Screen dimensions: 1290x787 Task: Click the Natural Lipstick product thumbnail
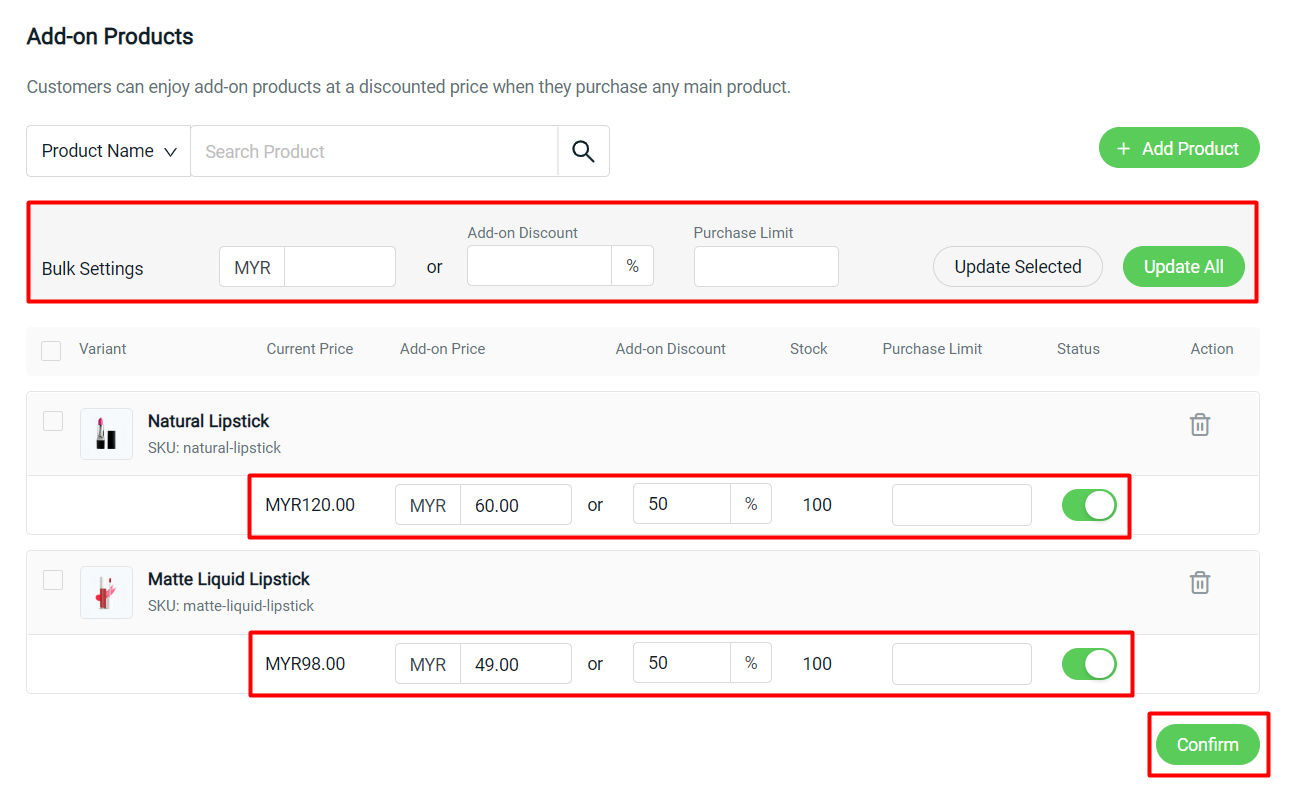click(106, 433)
